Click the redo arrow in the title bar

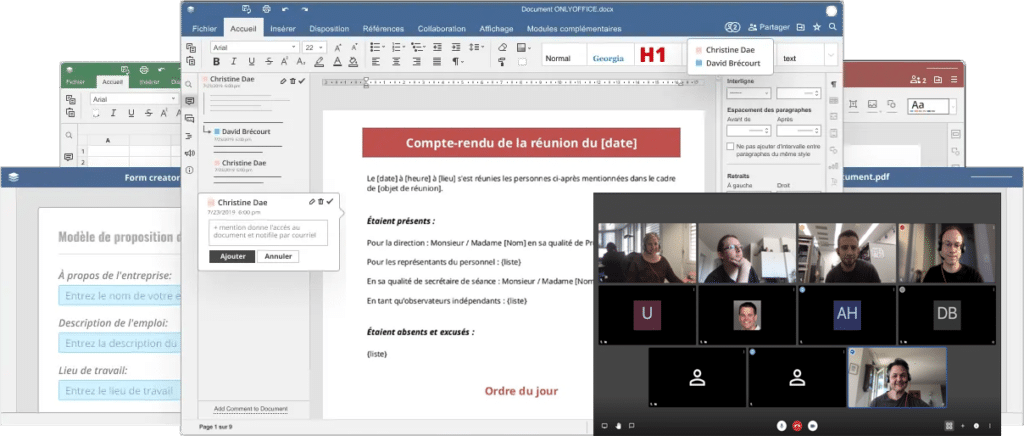pyautogui.click(x=305, y=9)
